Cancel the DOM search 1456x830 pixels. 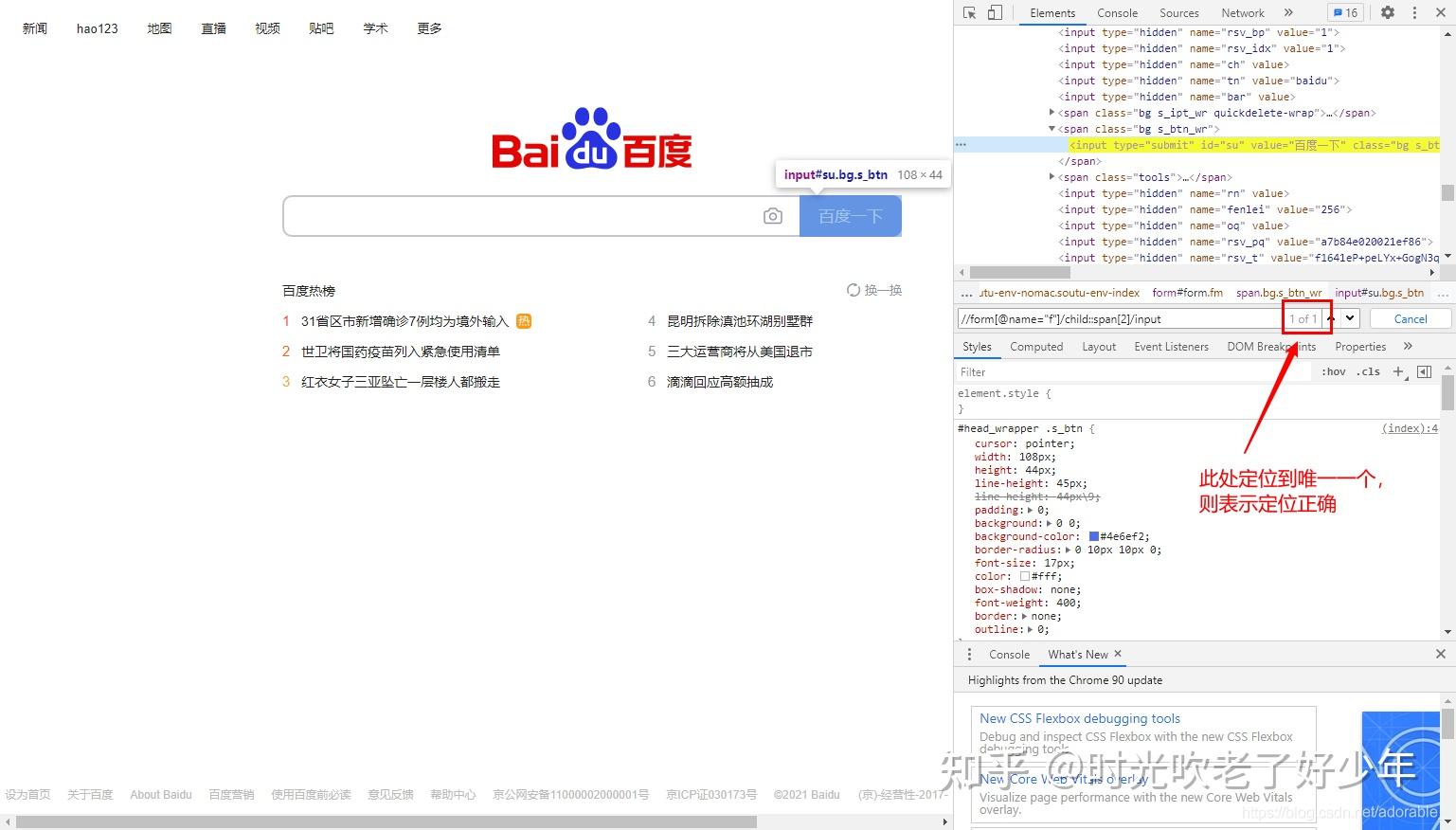tap(1409, 318)
